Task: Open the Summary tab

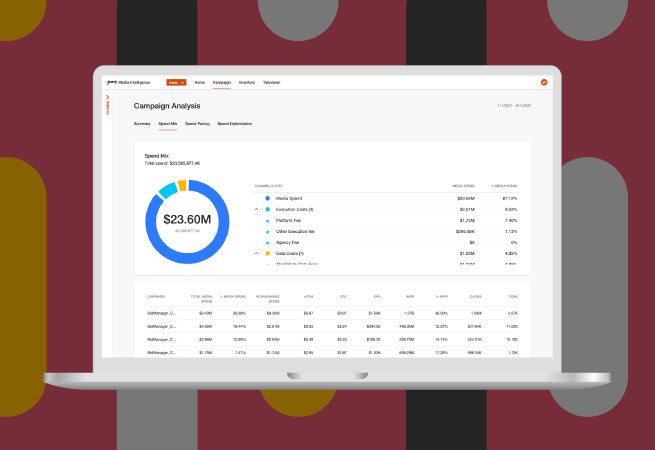Action: click(142, 123)
